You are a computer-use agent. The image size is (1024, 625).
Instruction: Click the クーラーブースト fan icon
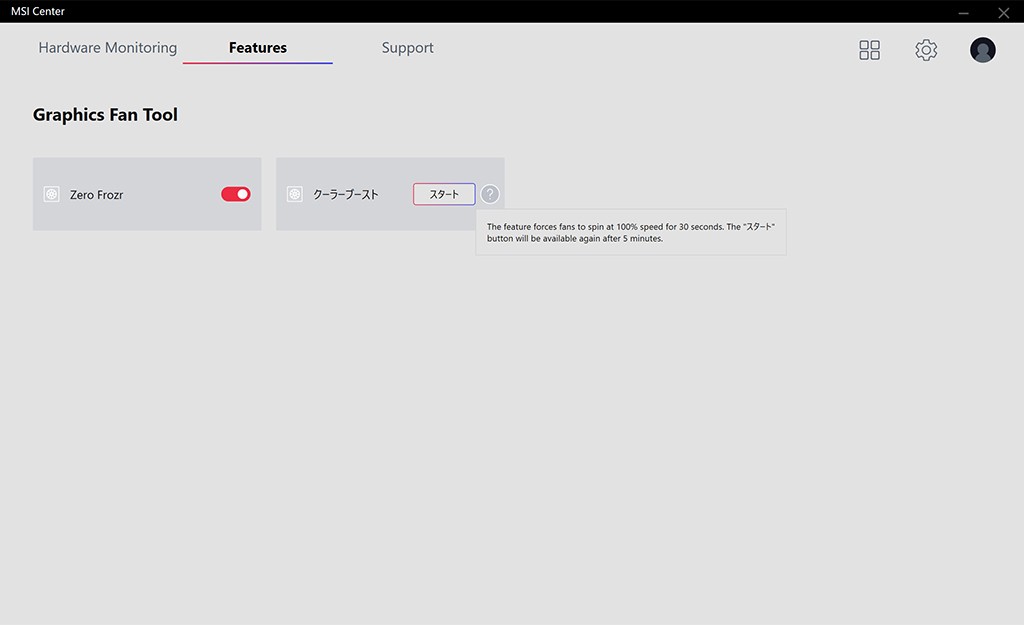click(295, 194)
